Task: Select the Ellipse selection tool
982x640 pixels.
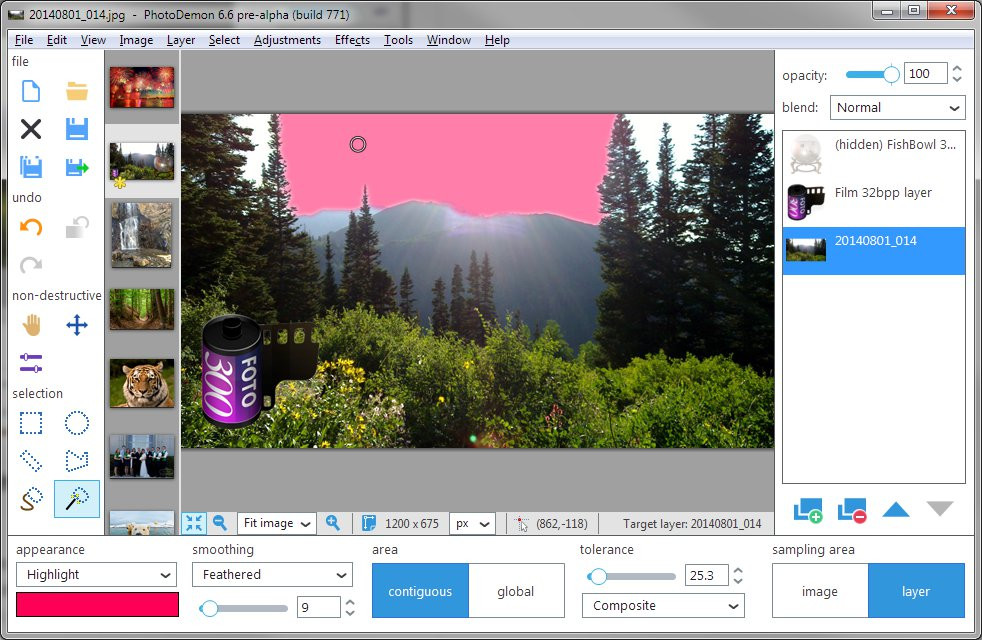Action: tap(77, 423)
